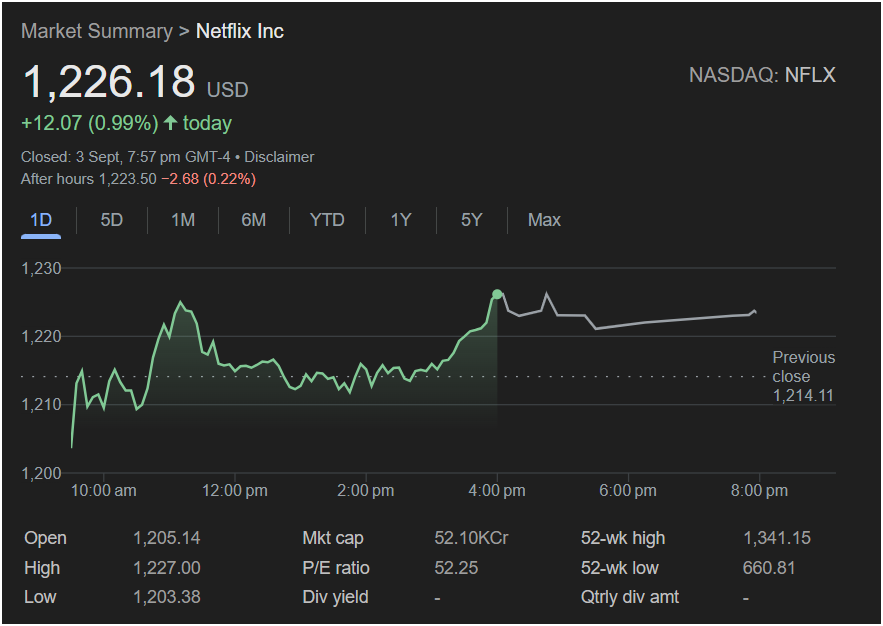883x626 pixels.
Task: Click the USD currency label
Action: tap(228, 90)
